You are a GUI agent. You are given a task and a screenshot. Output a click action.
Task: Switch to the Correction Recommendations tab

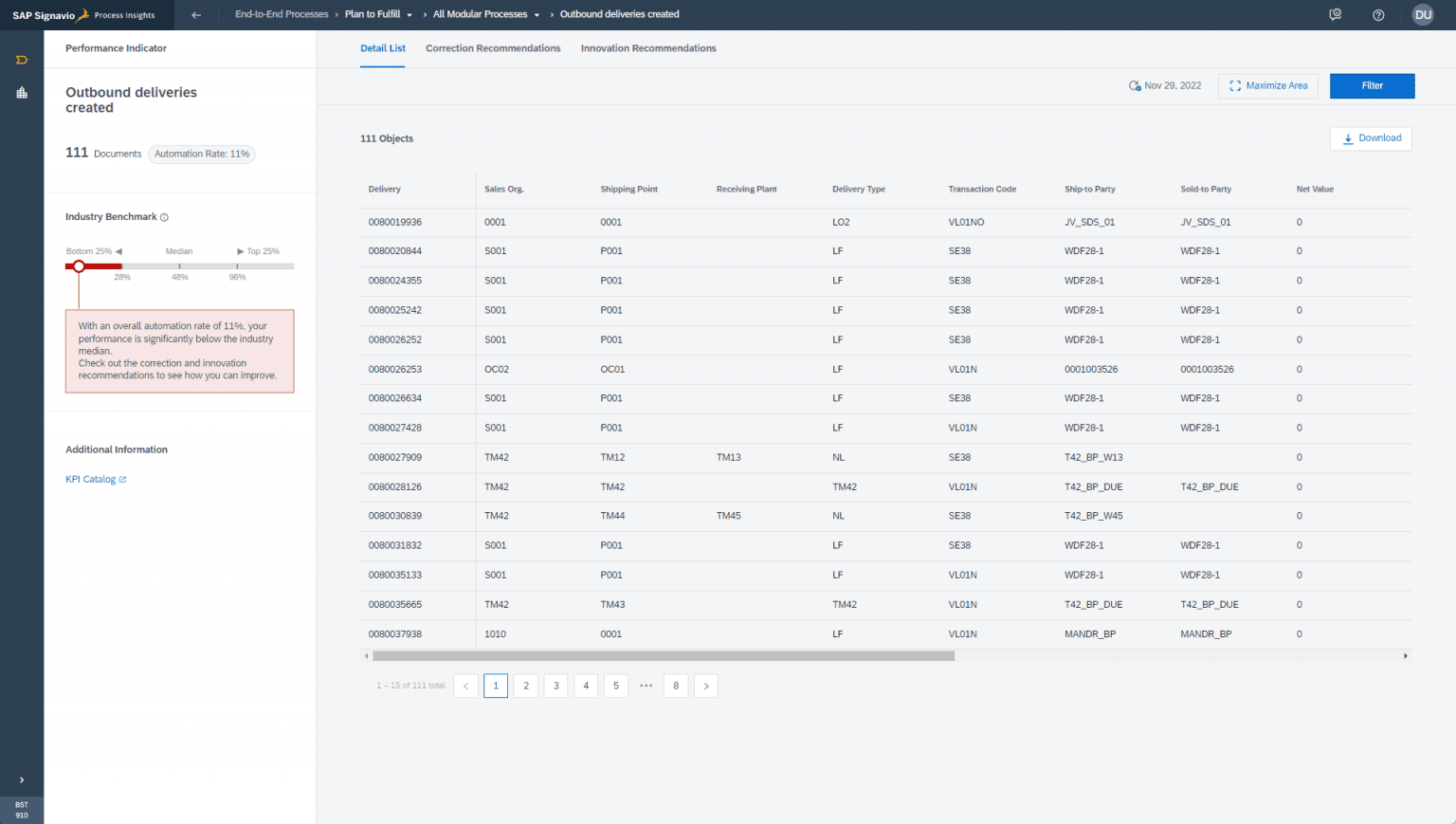[493, 47]
